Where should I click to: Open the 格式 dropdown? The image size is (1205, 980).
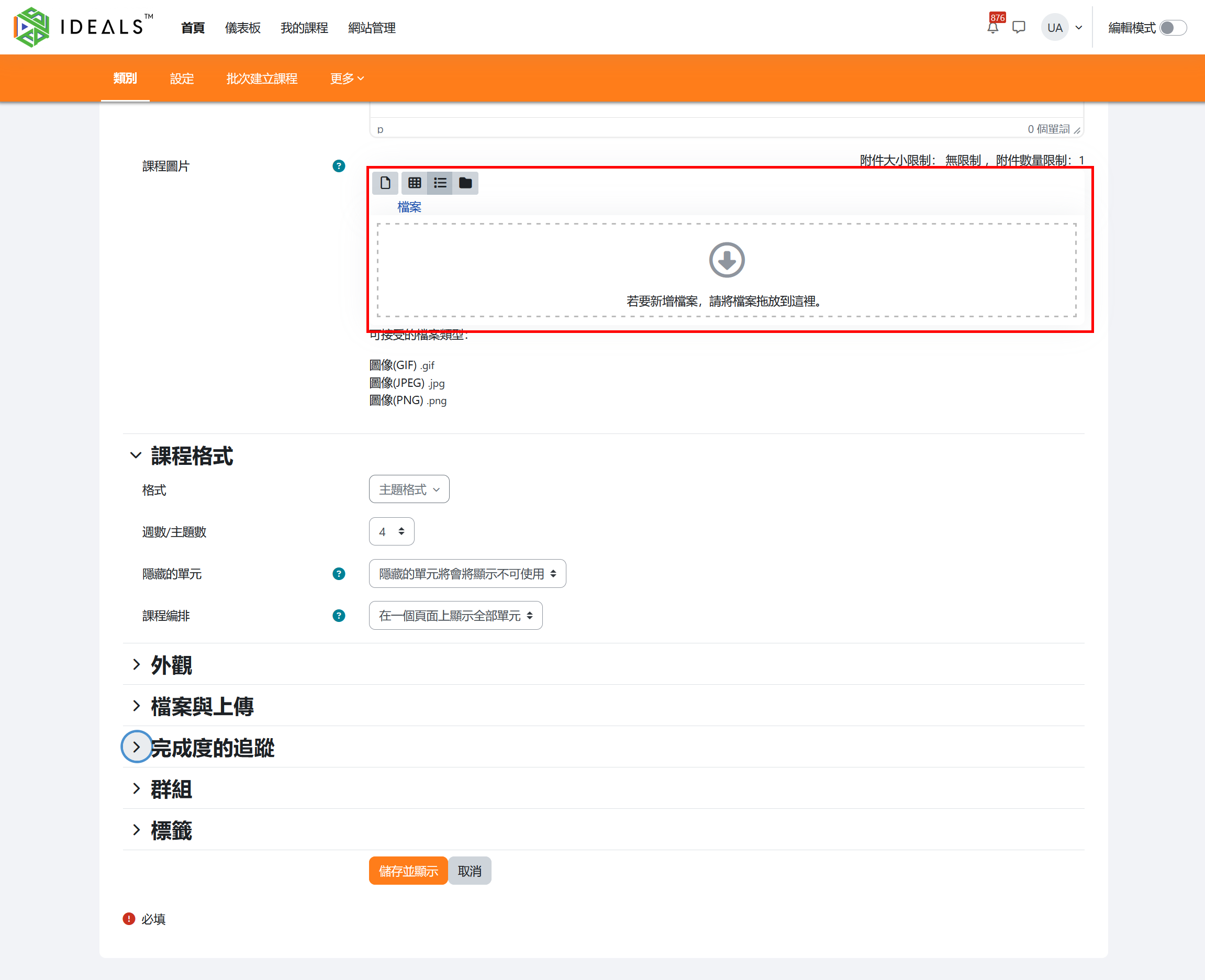click(409, 489)
